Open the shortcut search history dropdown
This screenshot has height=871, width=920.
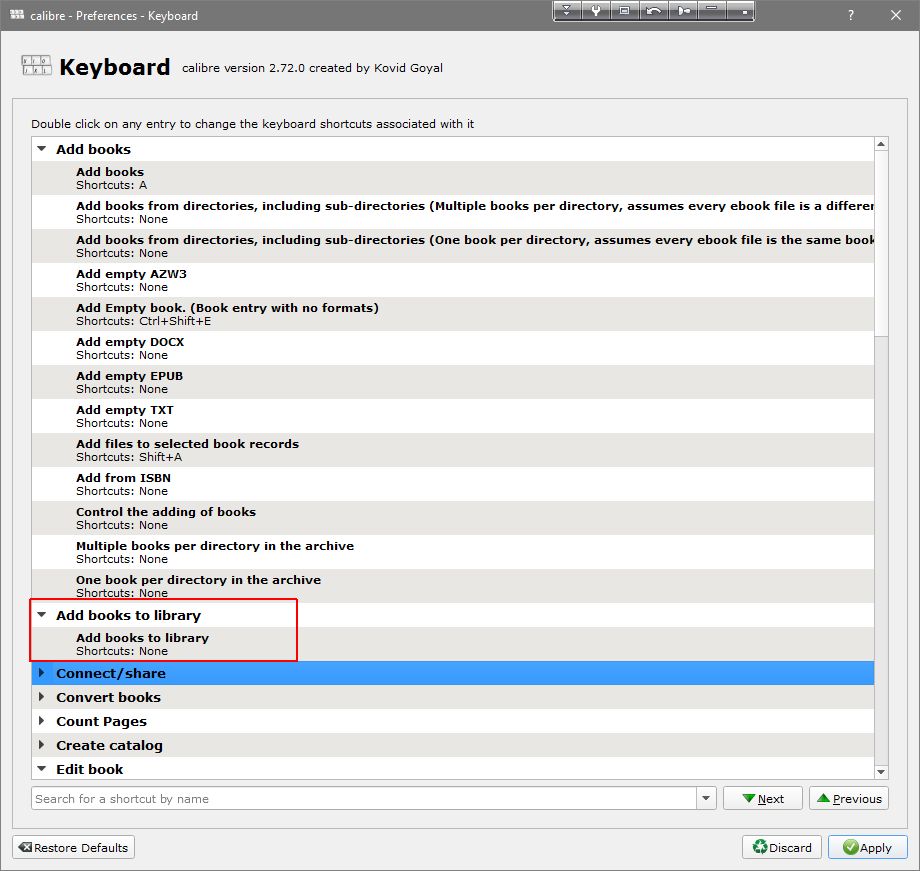(x=707, y=798)
